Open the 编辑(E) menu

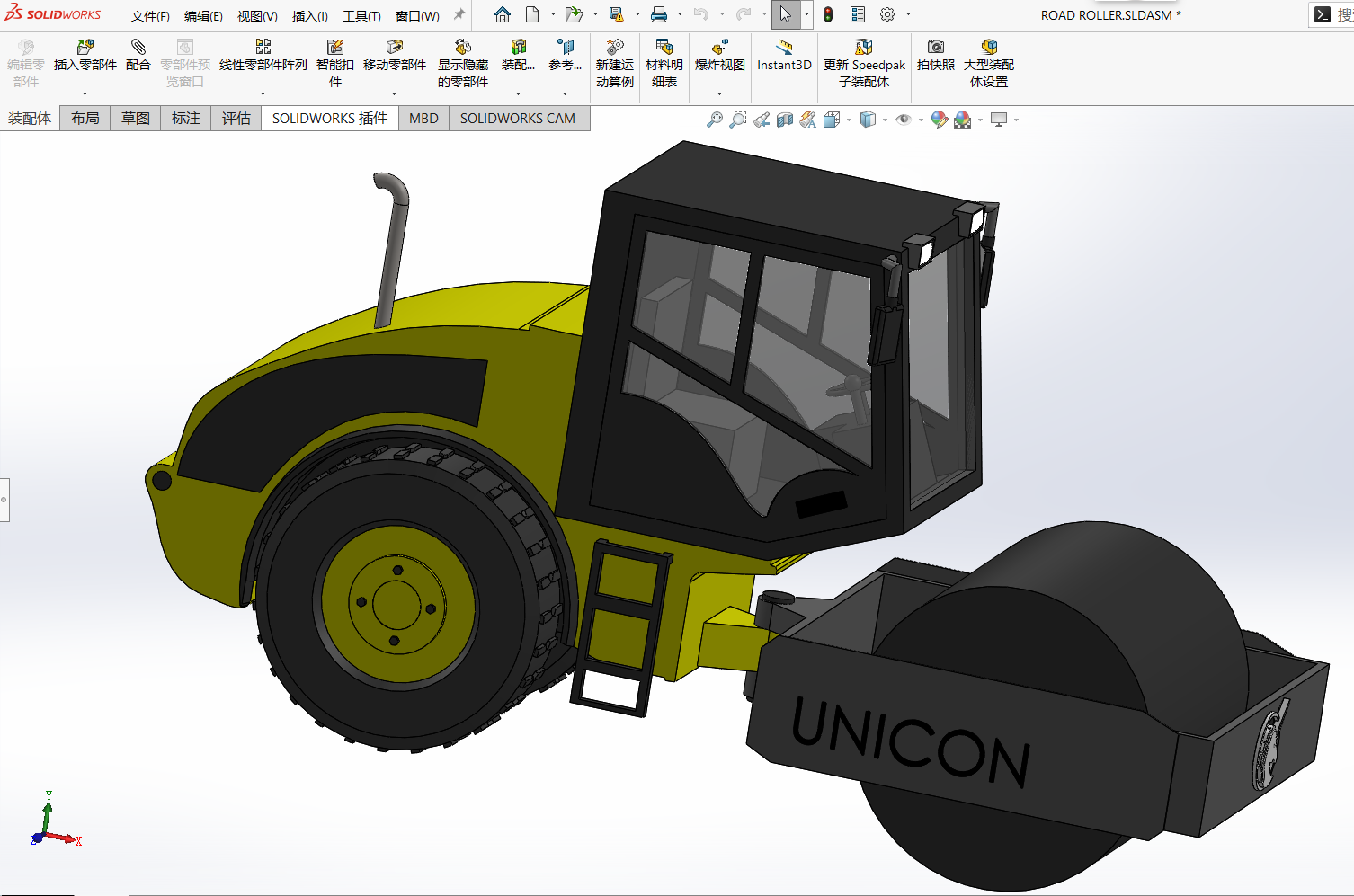(x=203, y=16)
